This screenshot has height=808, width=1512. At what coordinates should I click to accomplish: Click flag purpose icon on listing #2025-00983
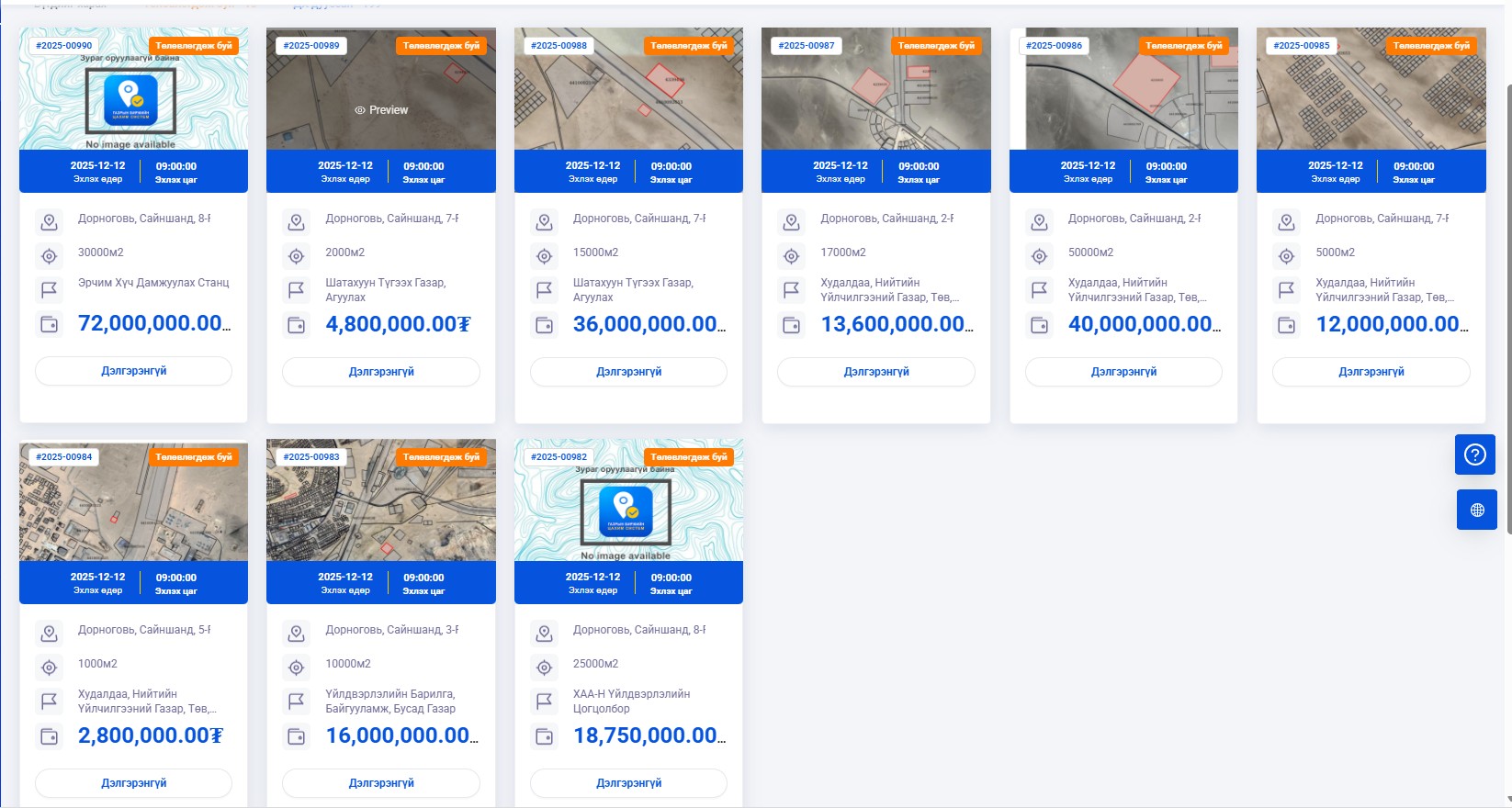pyautogui.click(x=296, y=701)
